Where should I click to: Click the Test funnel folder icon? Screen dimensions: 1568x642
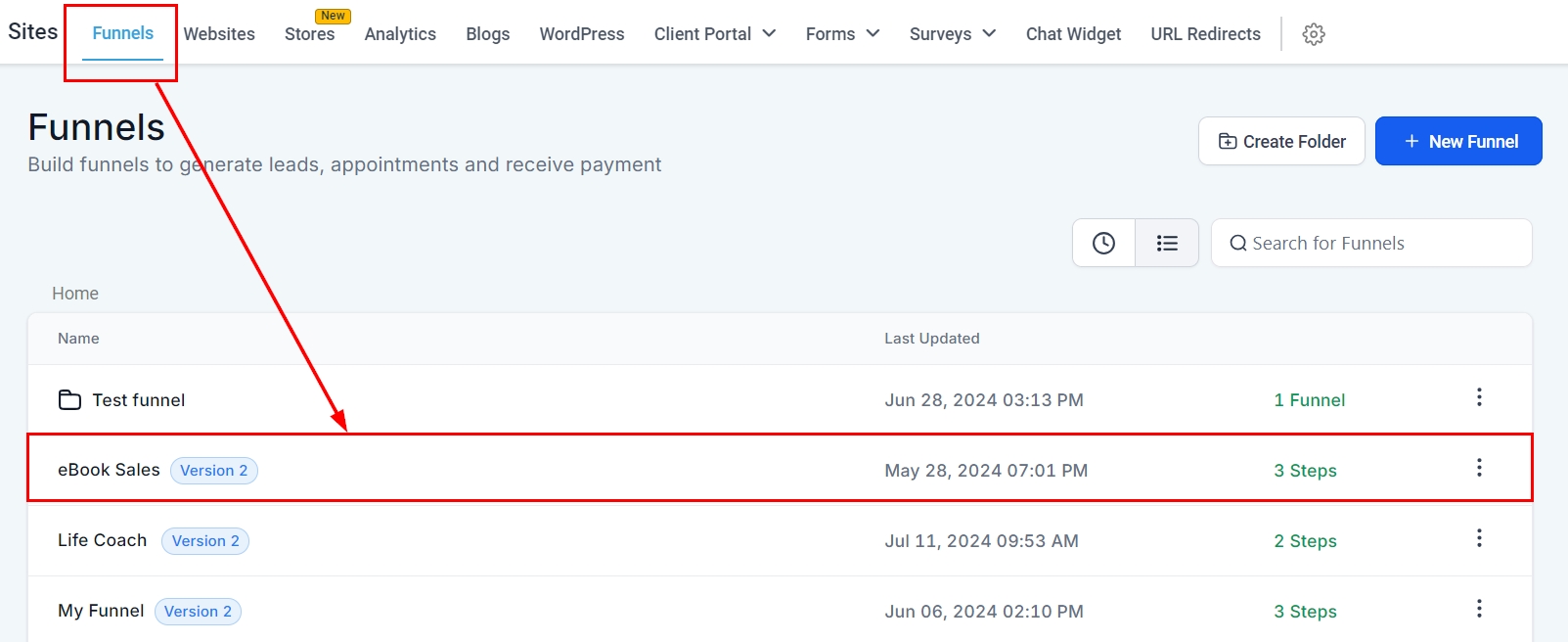point(69,399)
